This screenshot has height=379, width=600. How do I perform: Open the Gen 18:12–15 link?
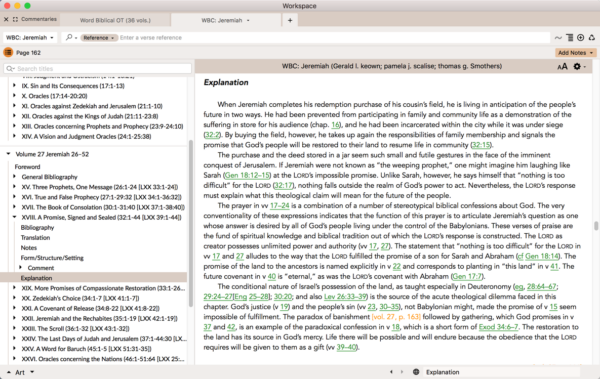(x=247, y=175)
